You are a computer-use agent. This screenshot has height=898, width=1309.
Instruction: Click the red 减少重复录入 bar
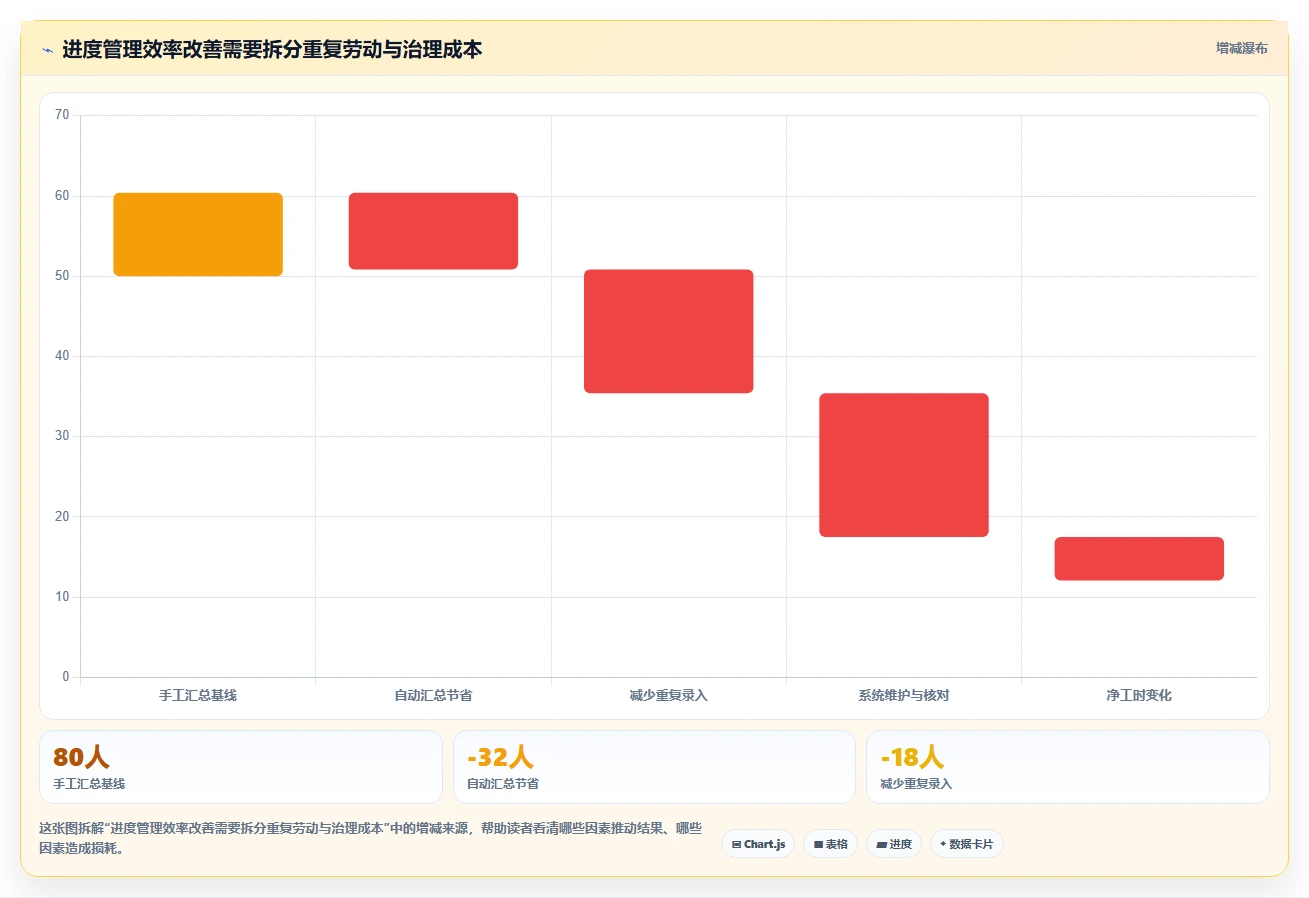[x=668, y=331]
